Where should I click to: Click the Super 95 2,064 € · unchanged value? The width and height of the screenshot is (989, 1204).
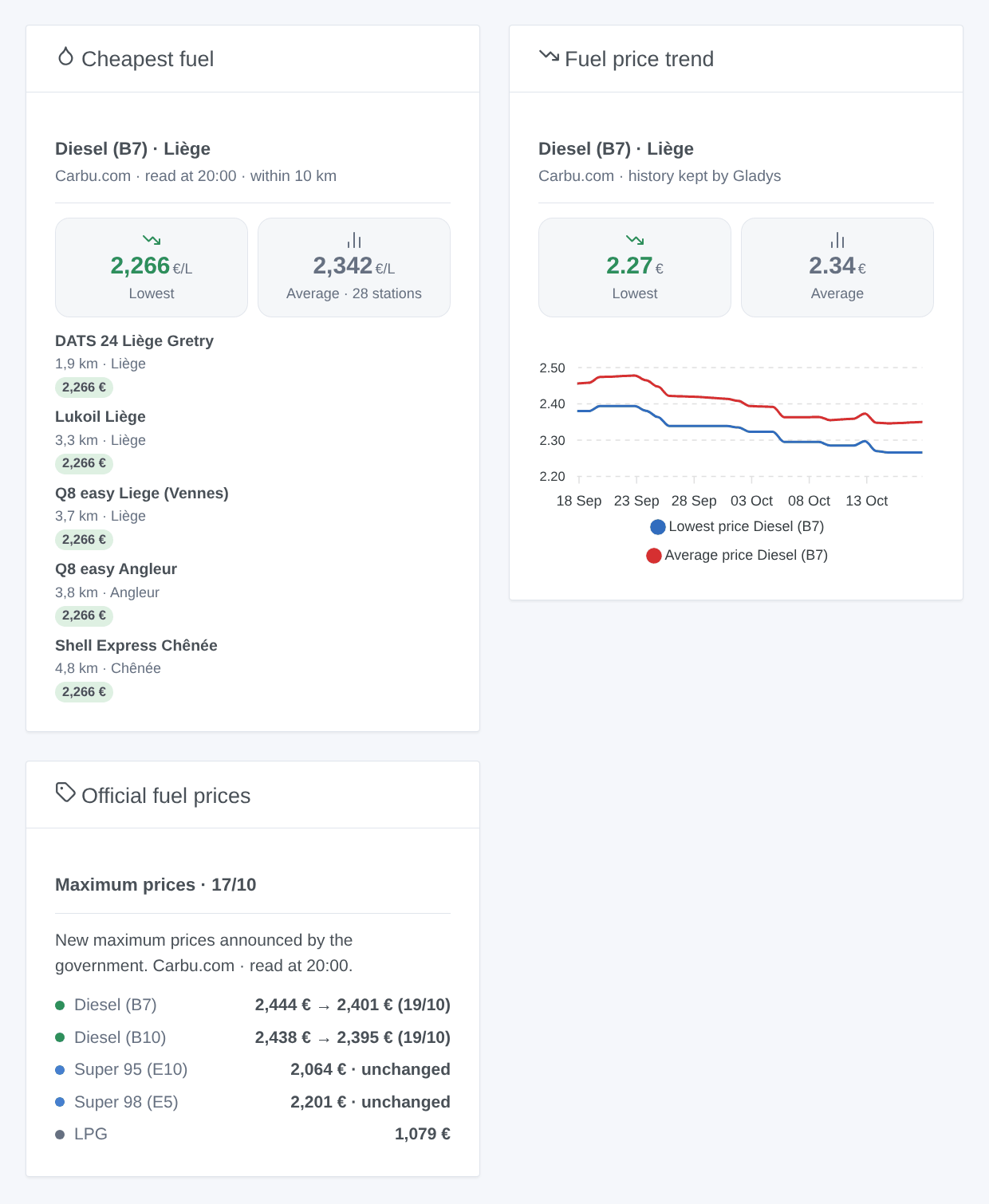pyautogui.click(x=370, y=1069)
